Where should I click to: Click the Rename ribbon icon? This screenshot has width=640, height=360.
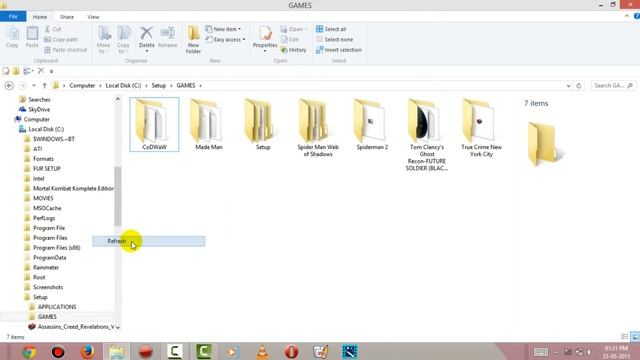pyautogui.click(x=167, y=37)
